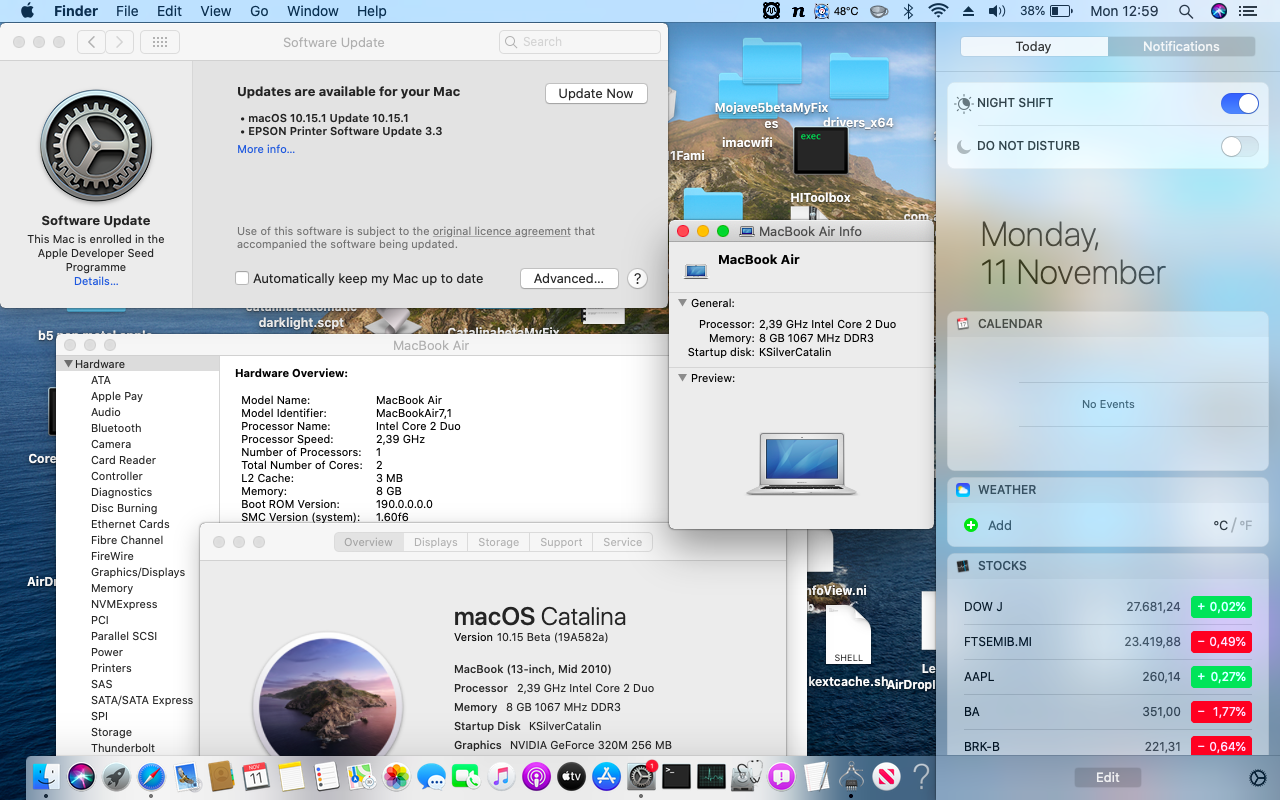Open the original licence agreement link
Image resolution: width=1280 pixels, height=800 pixels.
502,231
